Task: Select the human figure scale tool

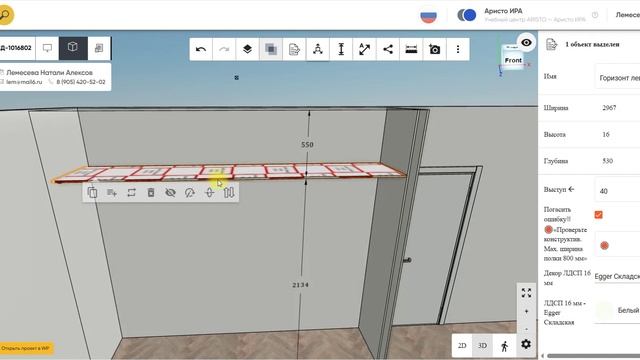Action: 318,49
